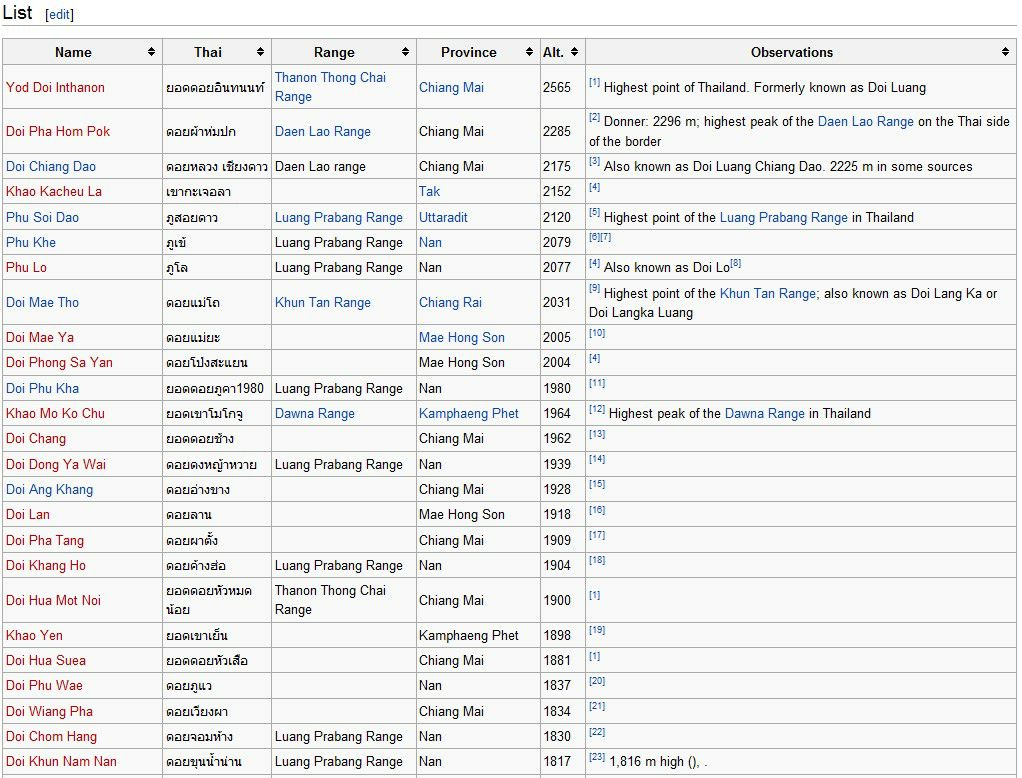Screen dimensions: 1022x778
Task: Open Uttaradit province link
Action: pos(443,217)
